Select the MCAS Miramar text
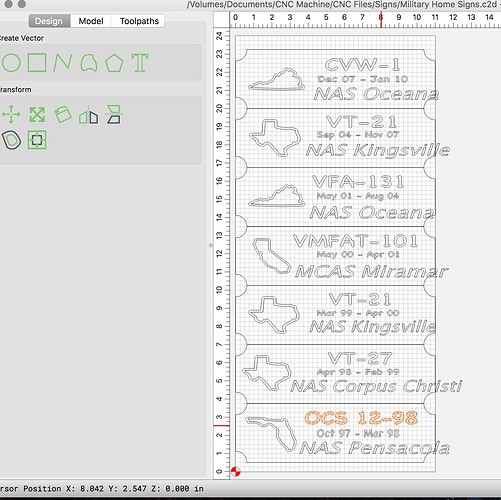Viewport: 501px width, 500px height. pos(371,271)
